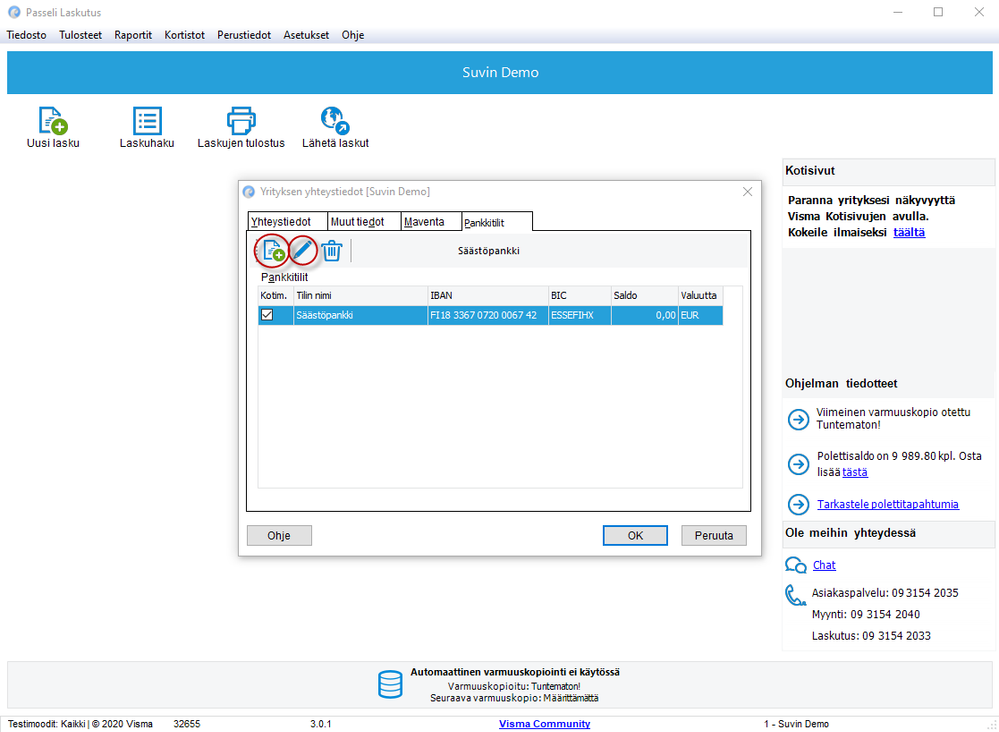Click the phone handset icon next to Asiakaspalvelu
Viewport: 999px width, 732px height.
click(x=795, y=595)
